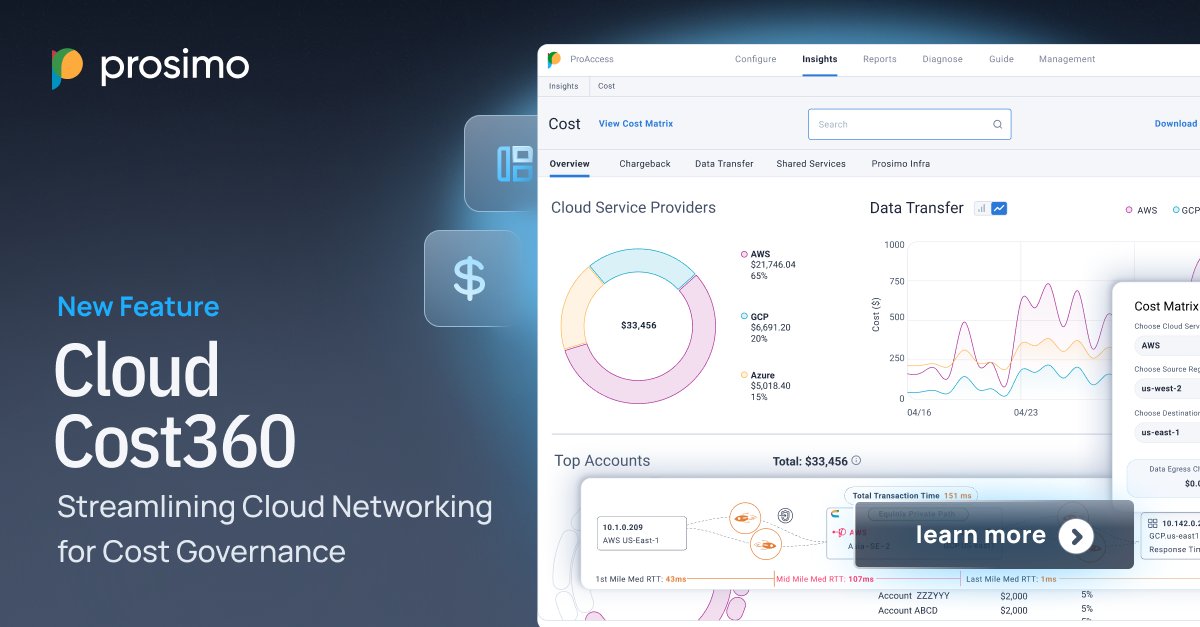This screenshot has height=627, width=1200.
Task: Click the dashboard layout tile icon
Action: 514,163
